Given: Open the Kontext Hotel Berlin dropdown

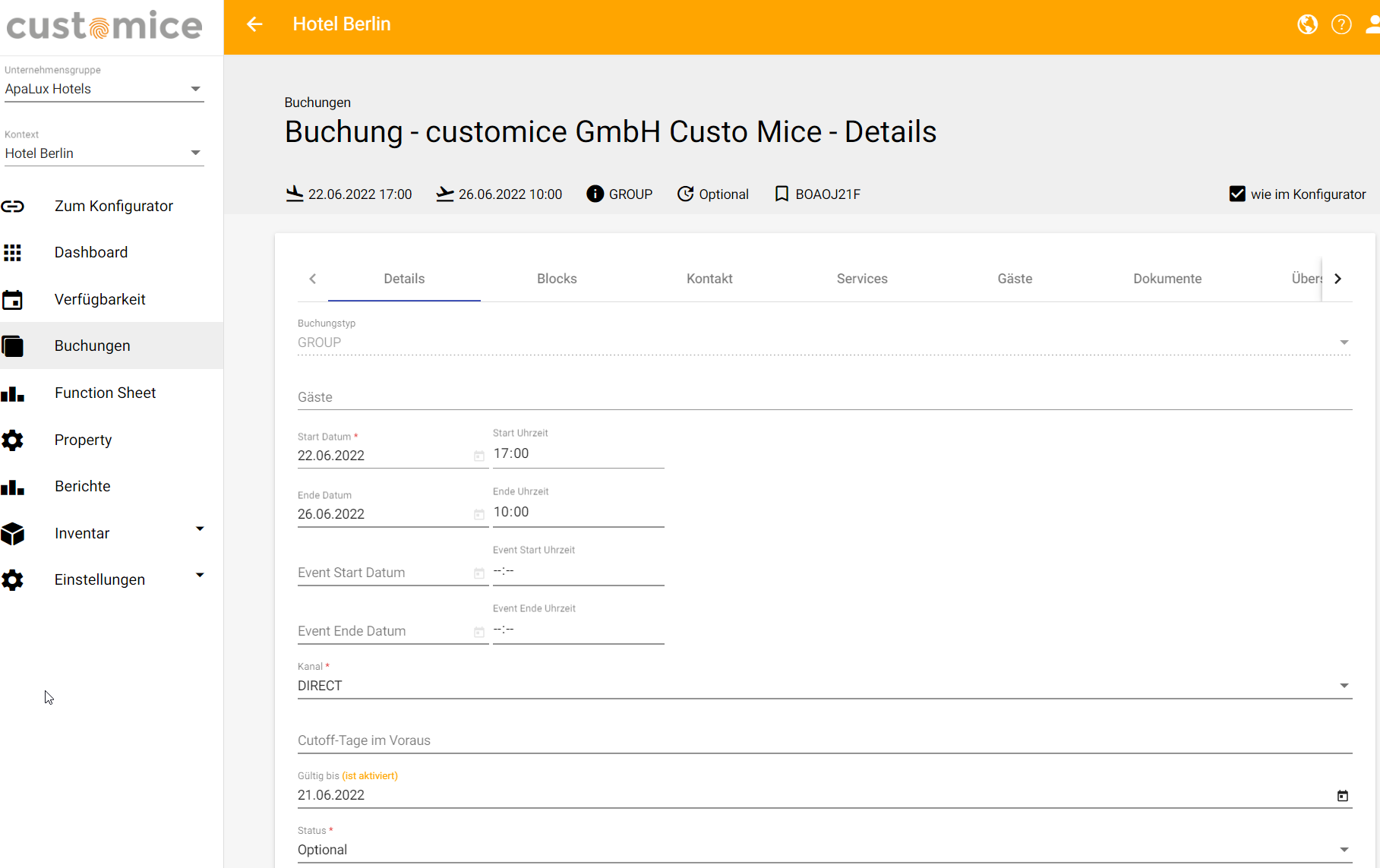Looking at the screenshot, I should 104,153.
